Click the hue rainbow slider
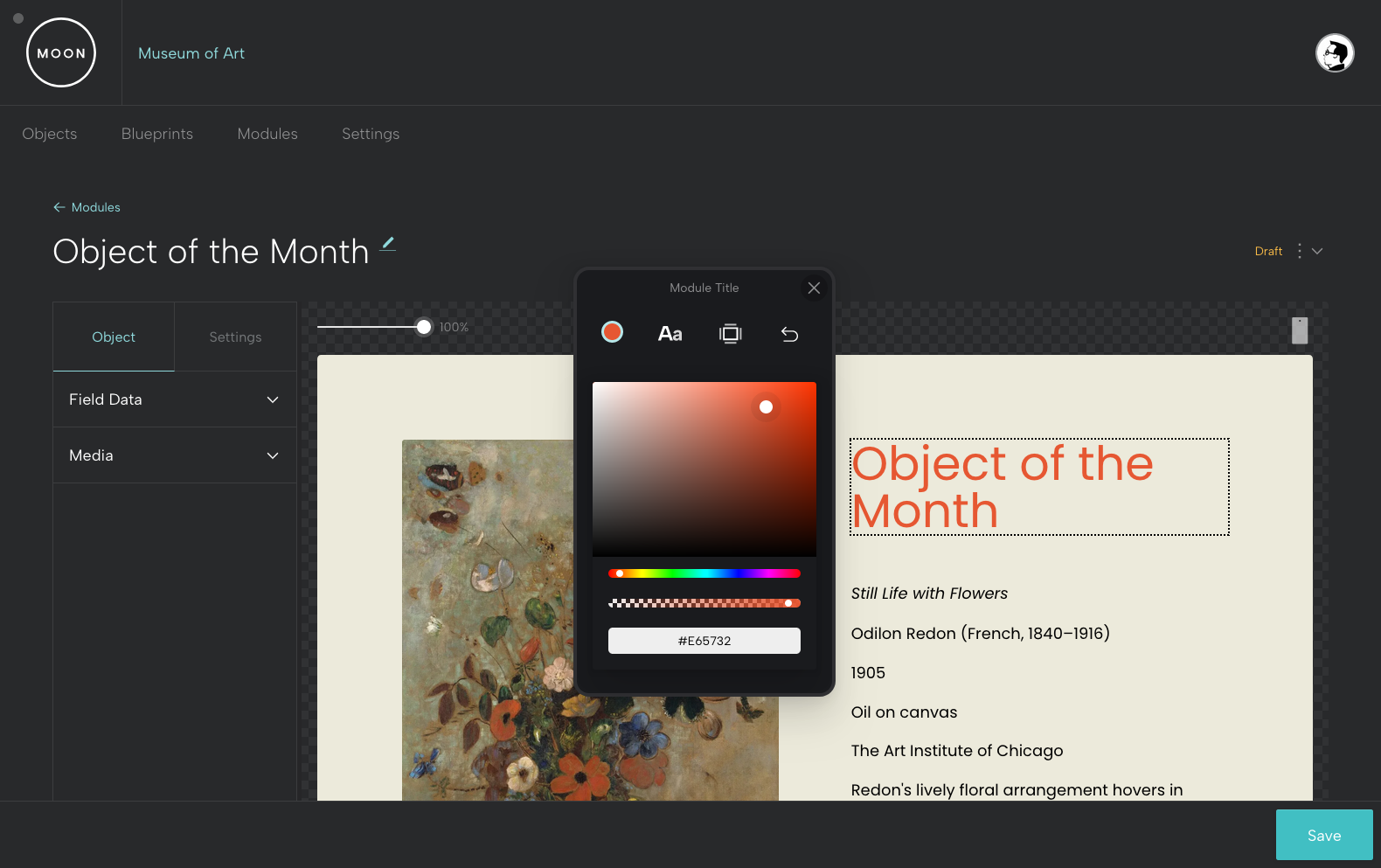The height and width of the screenshot is (868, 1381). click(704, 573)
